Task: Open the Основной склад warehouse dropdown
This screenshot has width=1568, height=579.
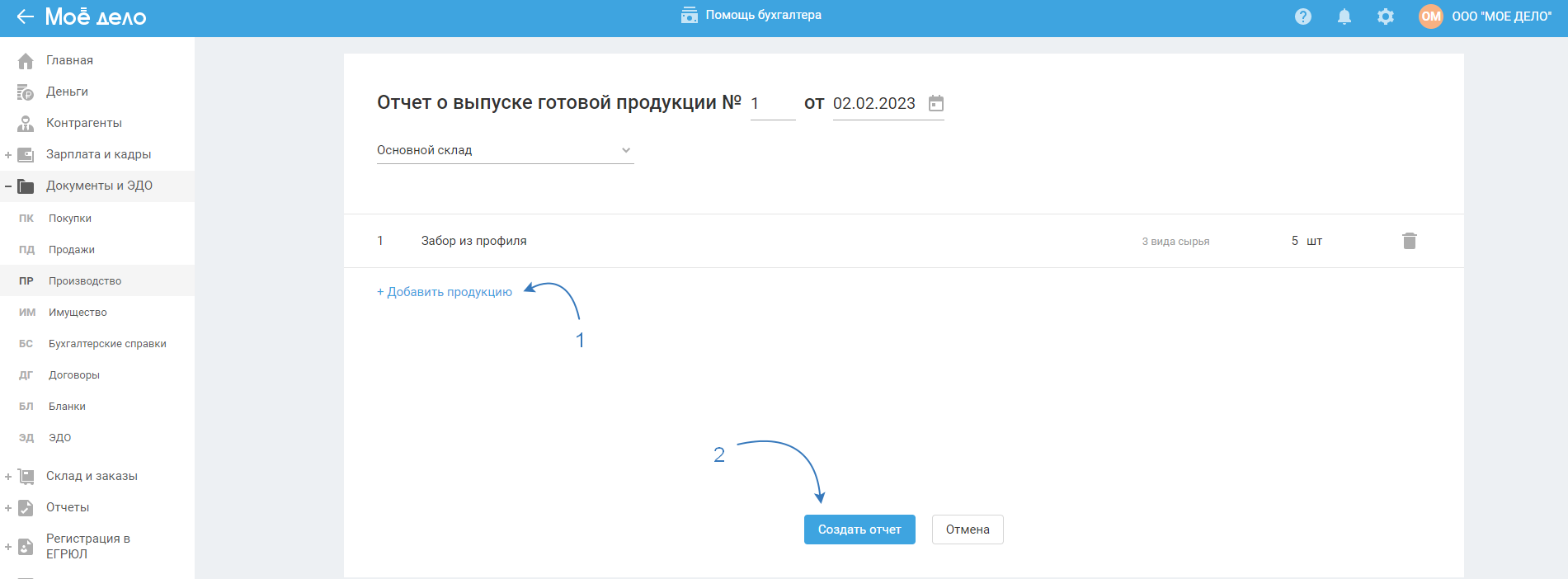Action: (506, 150)
